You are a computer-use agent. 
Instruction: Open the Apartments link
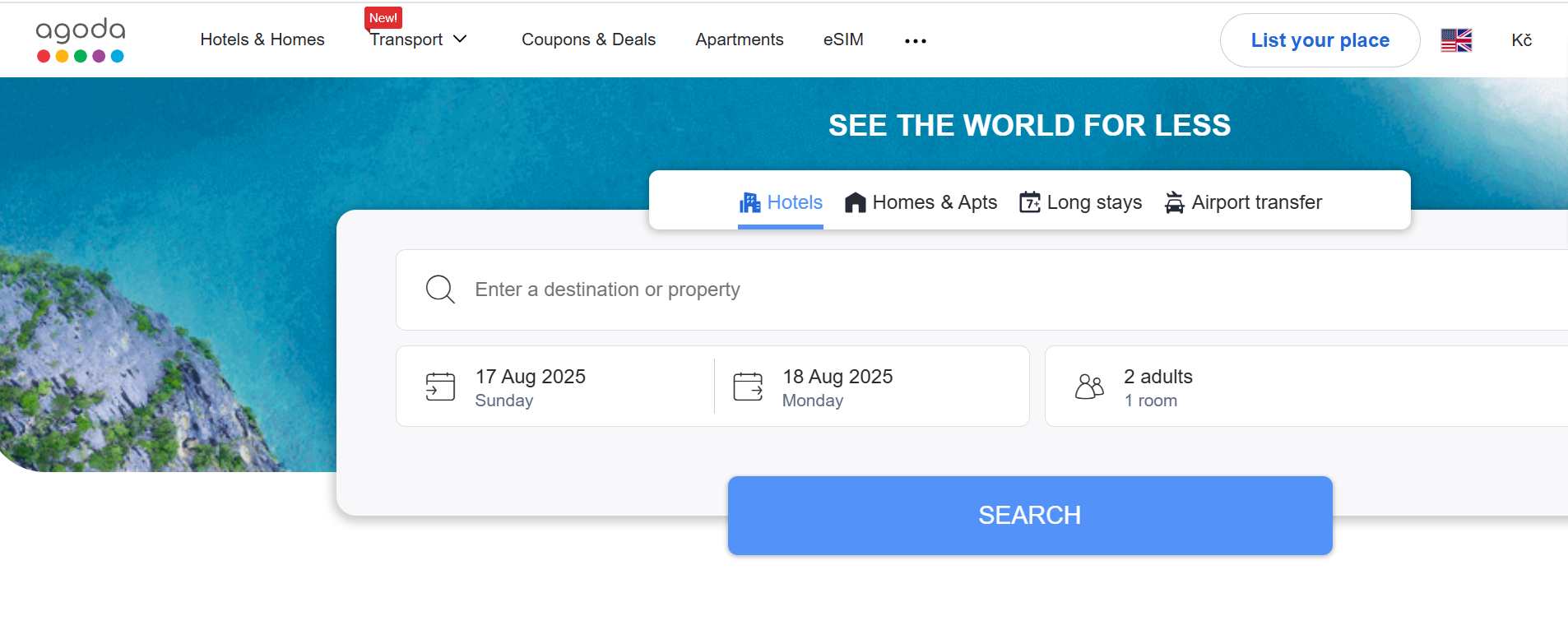(739, 39)
